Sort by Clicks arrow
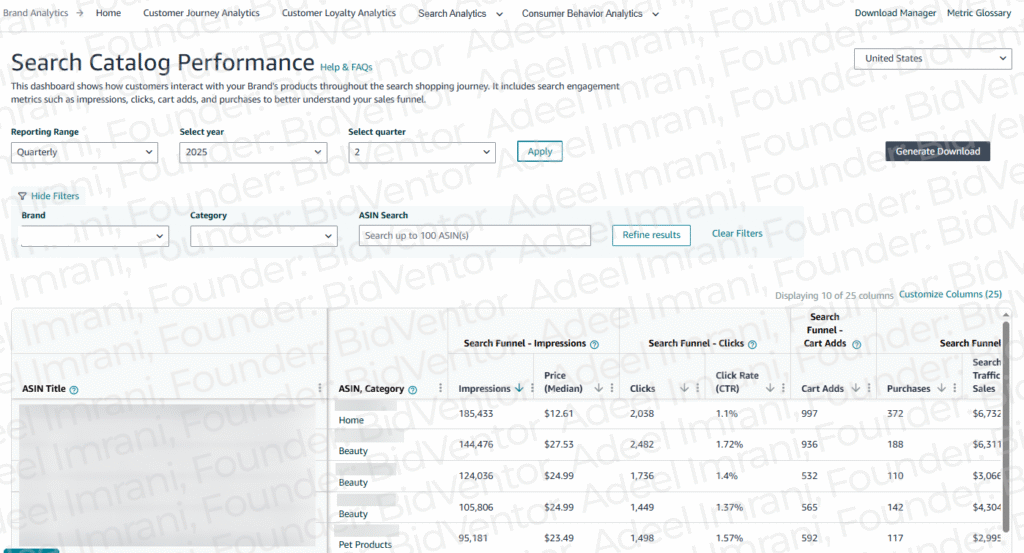 click(x=684, y=388)
